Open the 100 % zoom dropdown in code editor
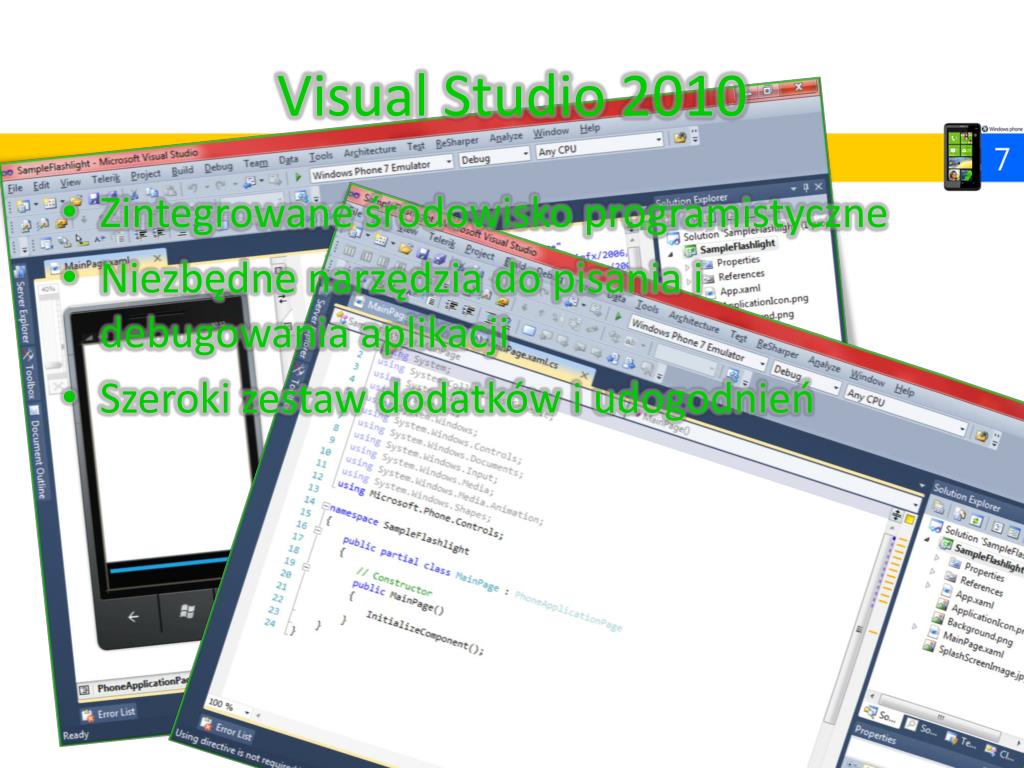The height and width of the screenshot is (768, 1024). pos(228,707)
